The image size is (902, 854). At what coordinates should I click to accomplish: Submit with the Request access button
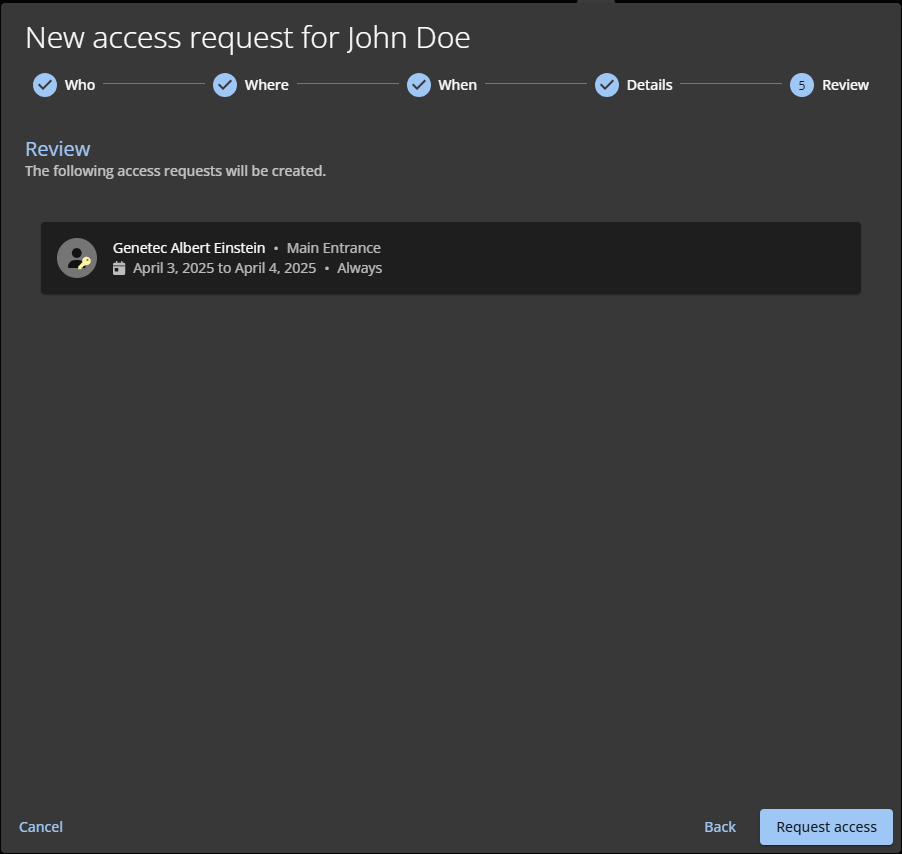[826, 827]
